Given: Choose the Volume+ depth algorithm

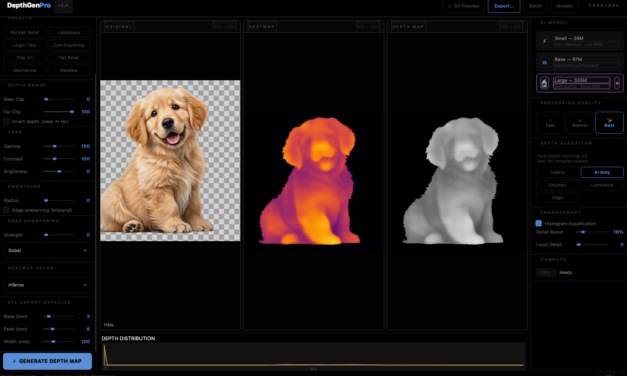Looking at the screenshot, I should (x=557, y=185).
